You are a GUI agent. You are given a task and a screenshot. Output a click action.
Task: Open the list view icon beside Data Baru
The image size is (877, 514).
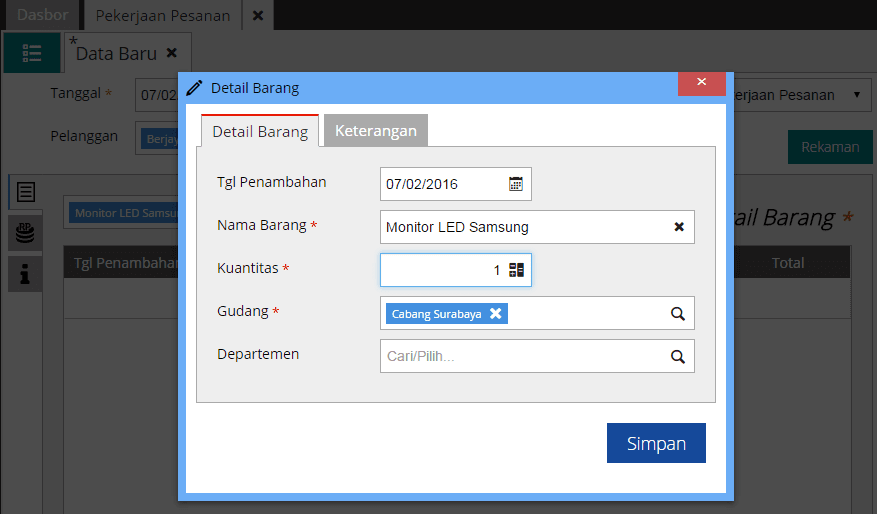point(32,53)
